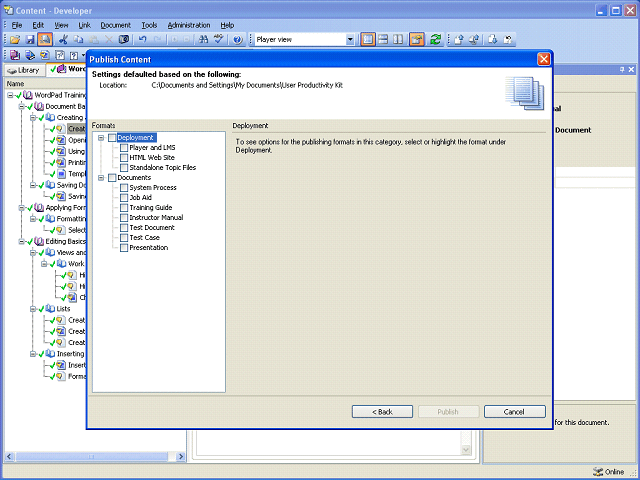640x480 pixels.
Task: Click the outline scrollbar left arrow
Action: (x=9, y=457)
